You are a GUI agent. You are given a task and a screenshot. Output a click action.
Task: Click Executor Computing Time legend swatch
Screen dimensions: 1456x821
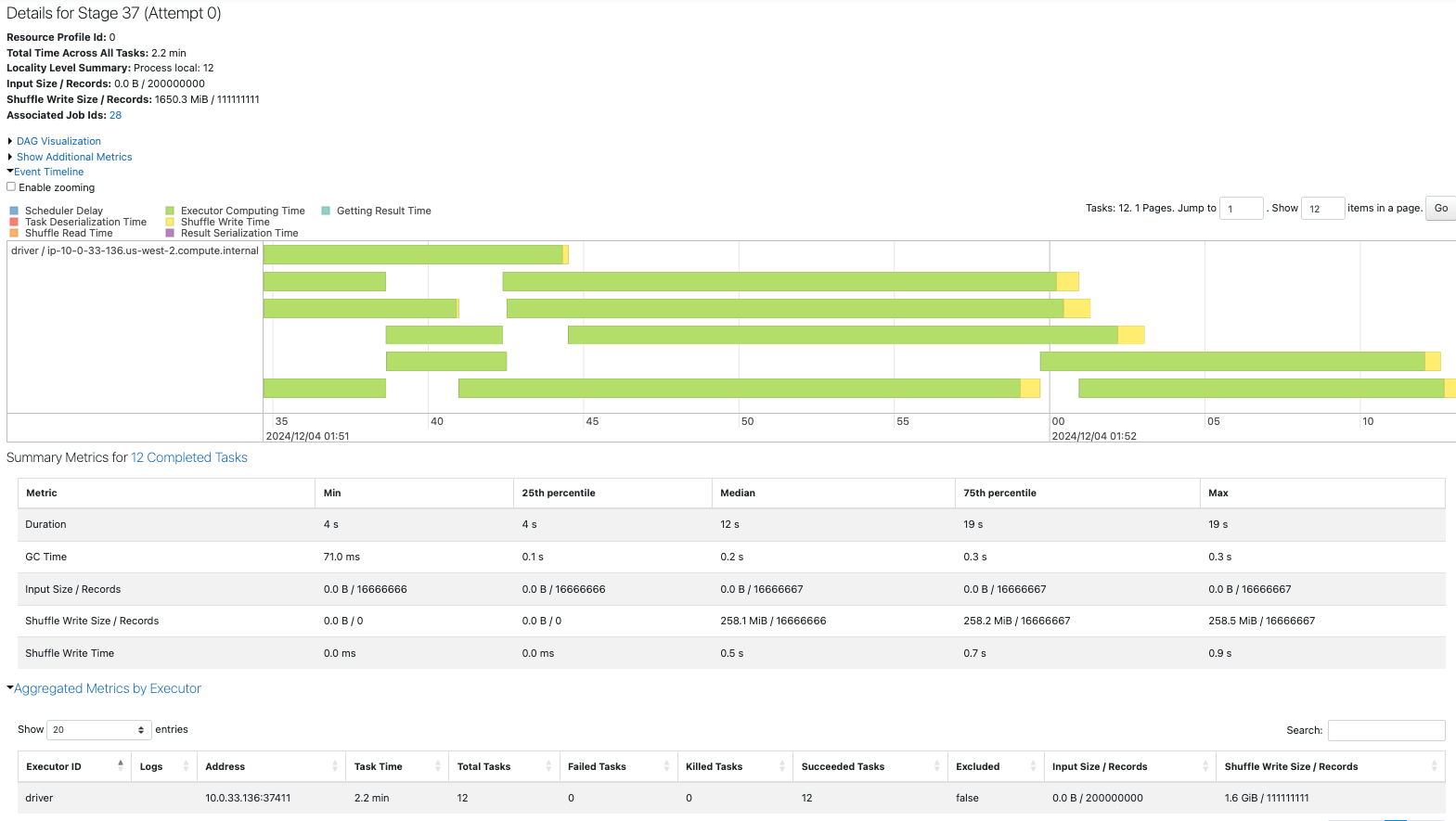[170, 211]
